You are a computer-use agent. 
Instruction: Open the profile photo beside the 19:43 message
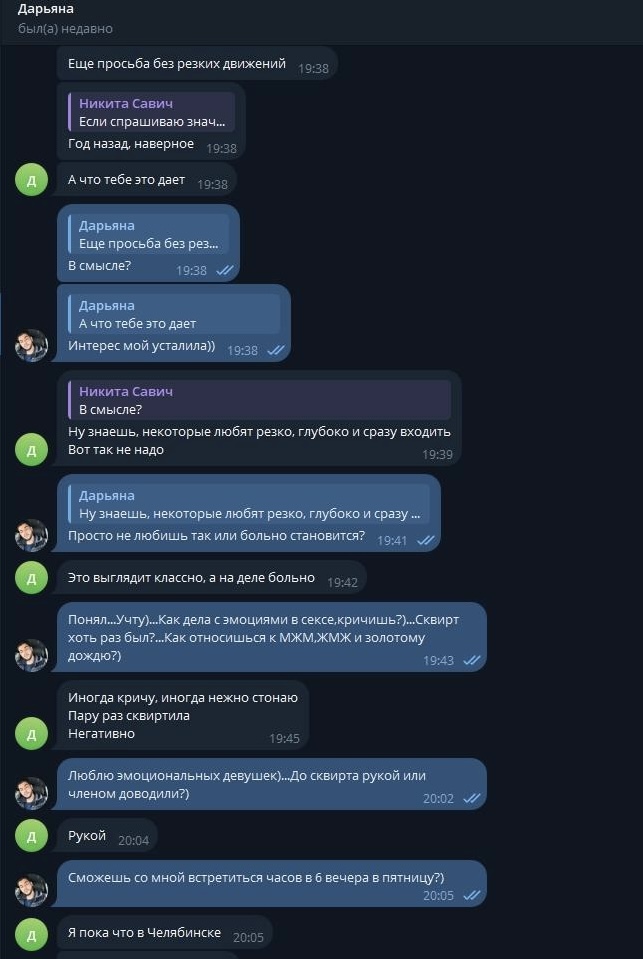pyautogui.click(x=31, y=655)
